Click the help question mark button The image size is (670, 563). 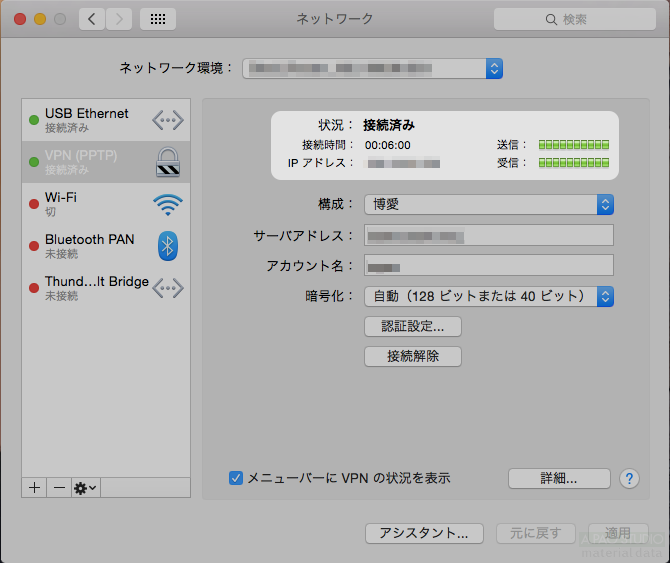point(629,478)
